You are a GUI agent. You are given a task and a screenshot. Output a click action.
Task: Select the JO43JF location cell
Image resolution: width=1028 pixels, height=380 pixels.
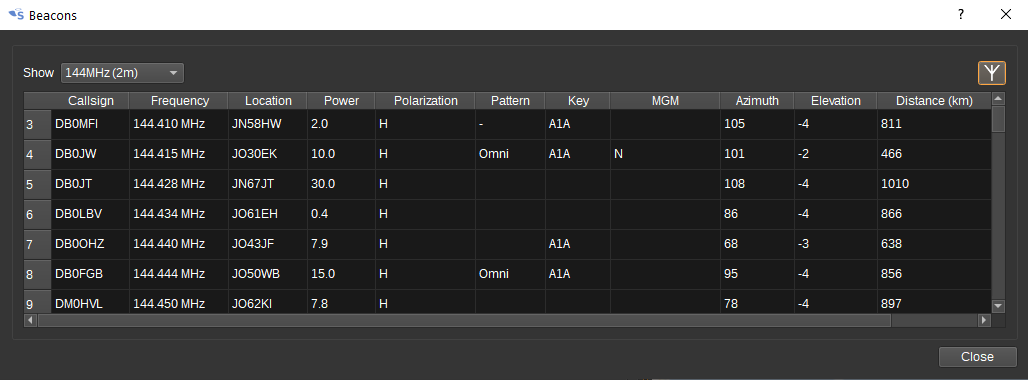click(268, 244)
